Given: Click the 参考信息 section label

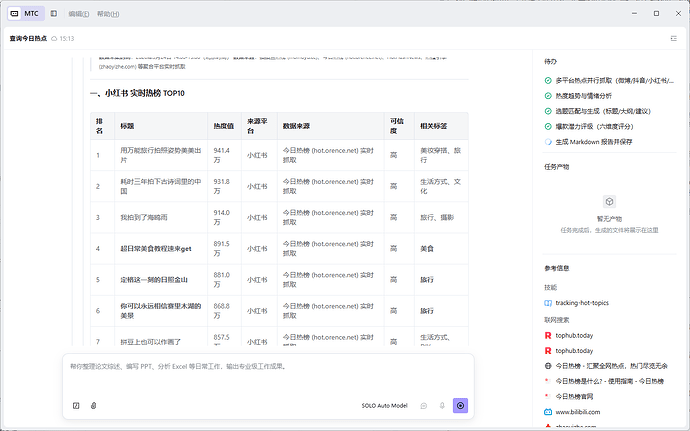Looking at the screenshot, I should pos(557,268).
